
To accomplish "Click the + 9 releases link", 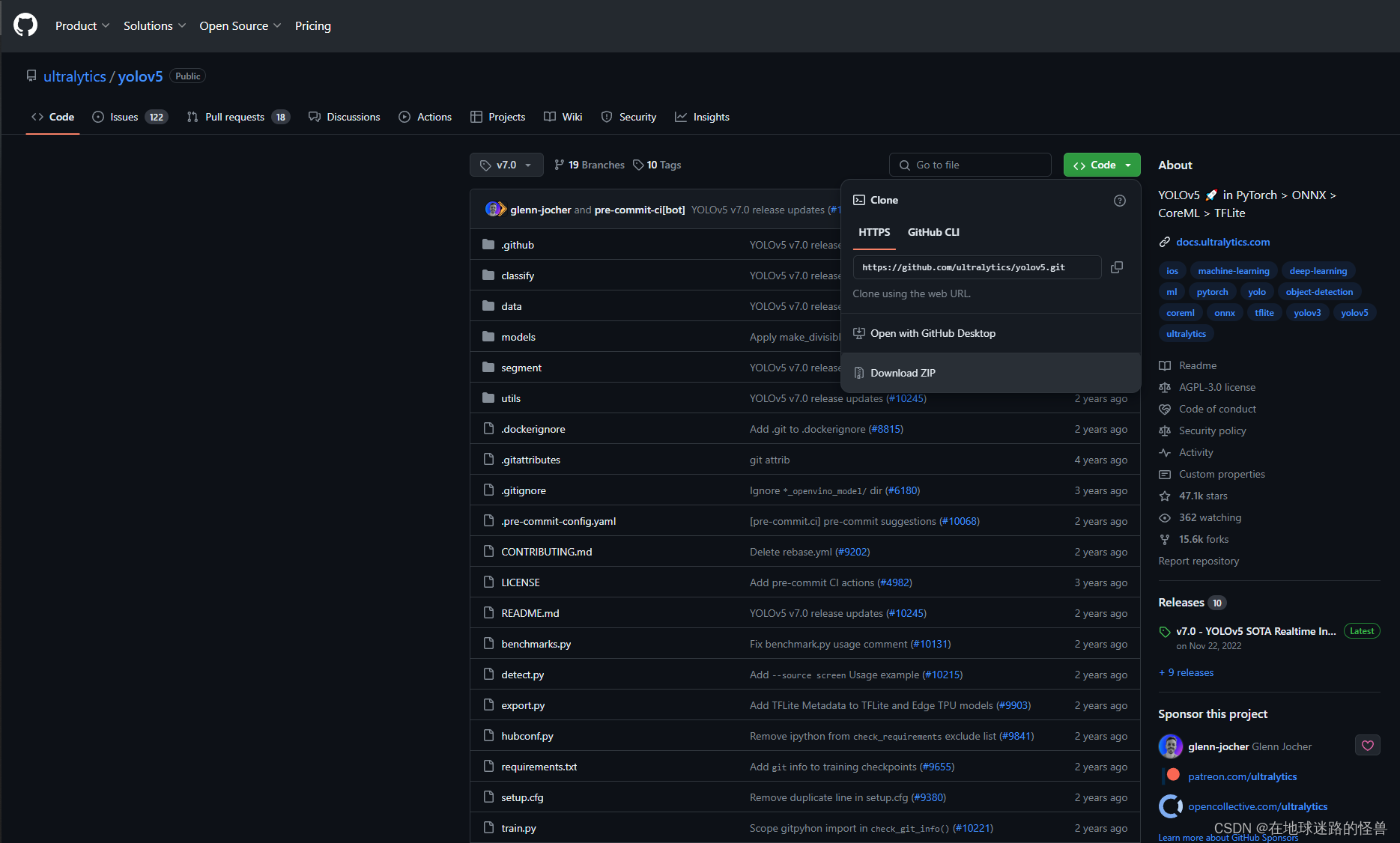I will (x=1187, y=672).
